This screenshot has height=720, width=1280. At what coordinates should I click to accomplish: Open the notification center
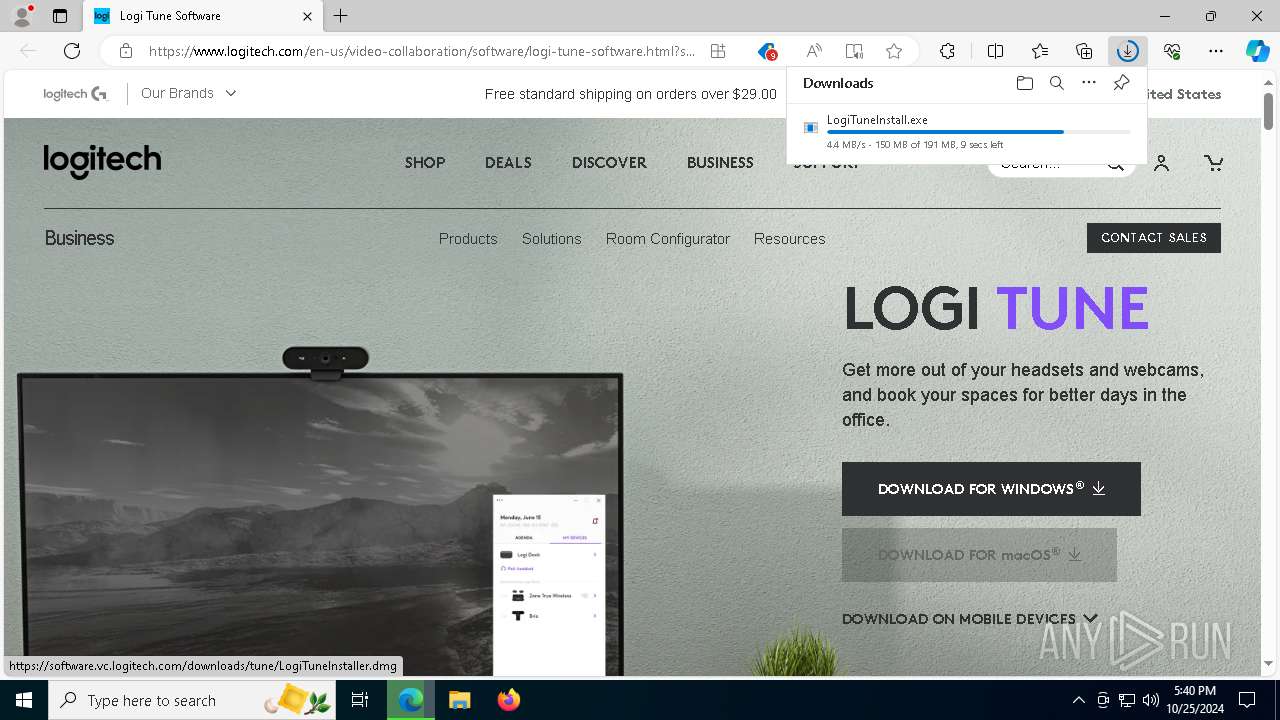[x=1247, y=700]
